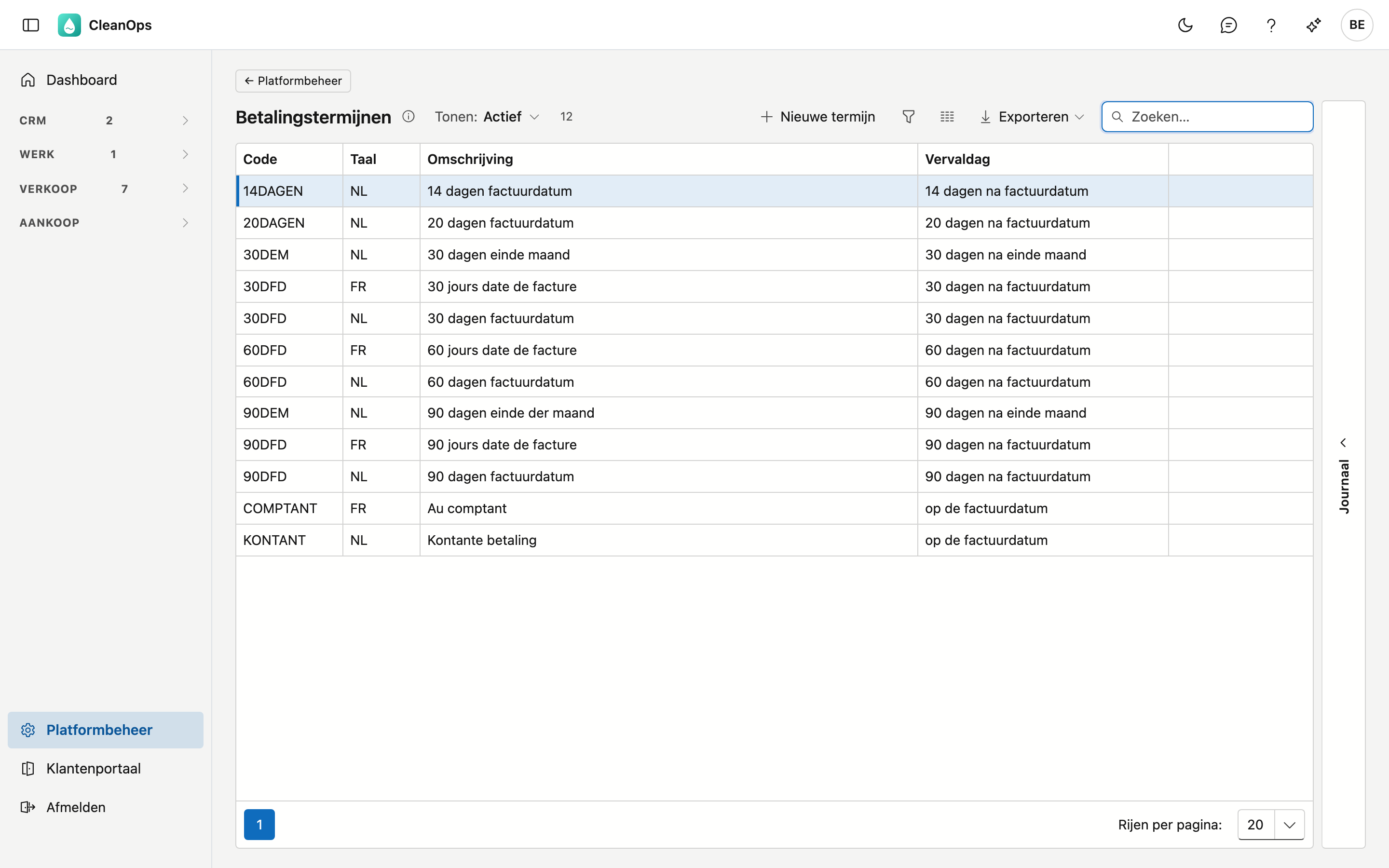This screenshot has height=868, width=1389.
Task: Open the filter funnel icon
Action: [908, 117]
